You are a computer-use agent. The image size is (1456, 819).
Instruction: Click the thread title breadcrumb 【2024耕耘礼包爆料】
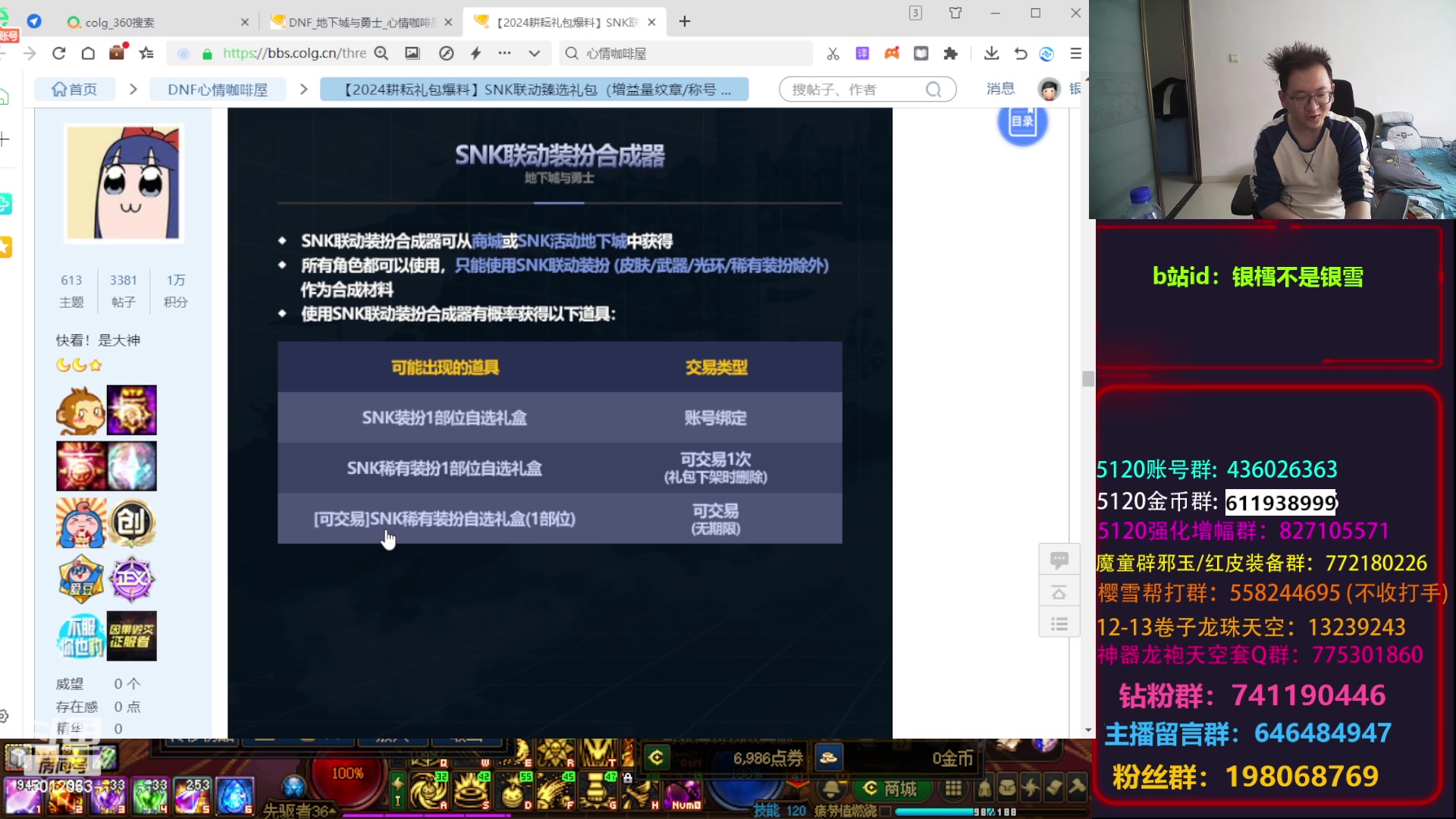point(535,89)
